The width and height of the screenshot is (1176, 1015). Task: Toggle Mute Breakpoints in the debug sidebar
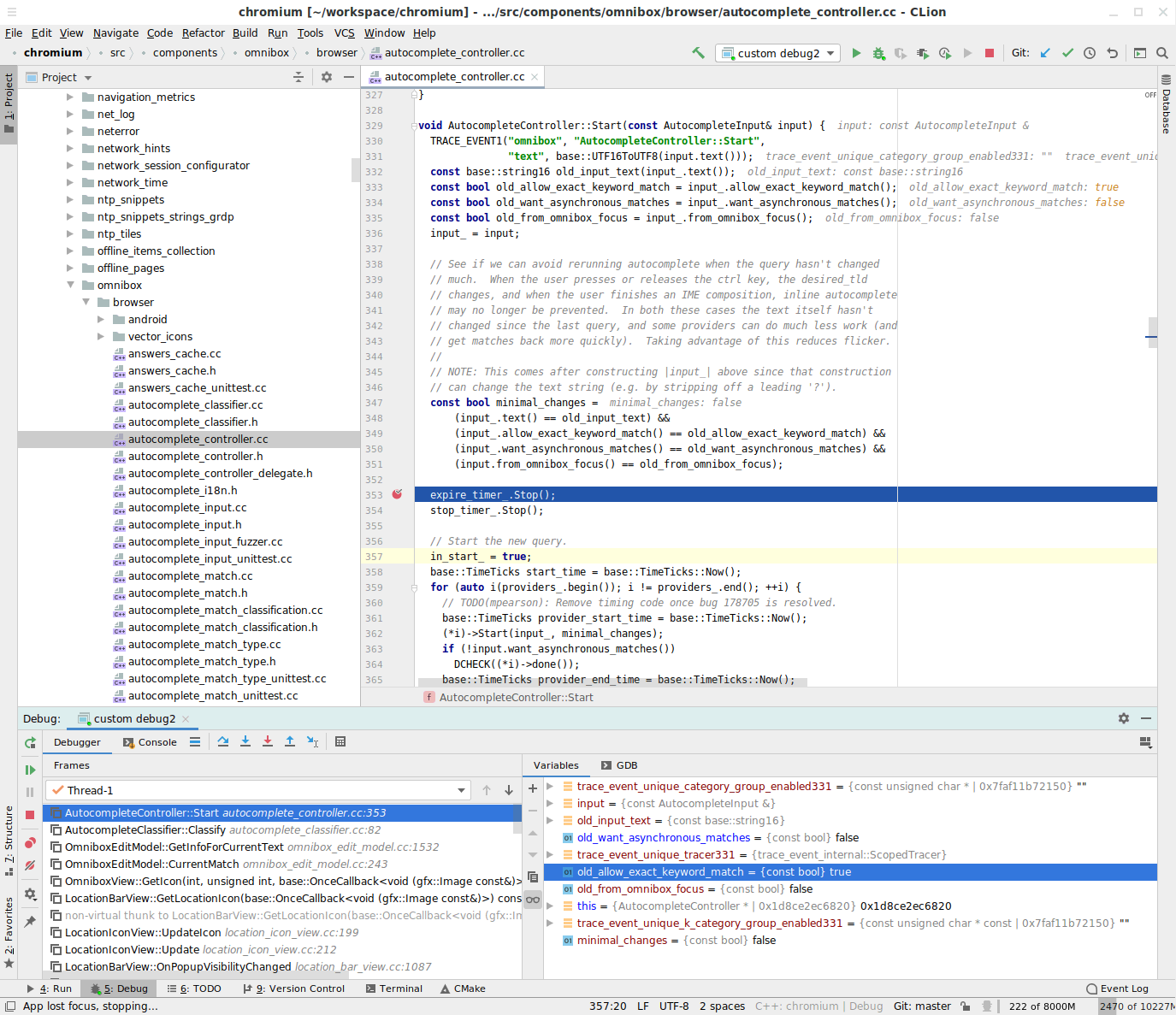click(x=30, y=865)
